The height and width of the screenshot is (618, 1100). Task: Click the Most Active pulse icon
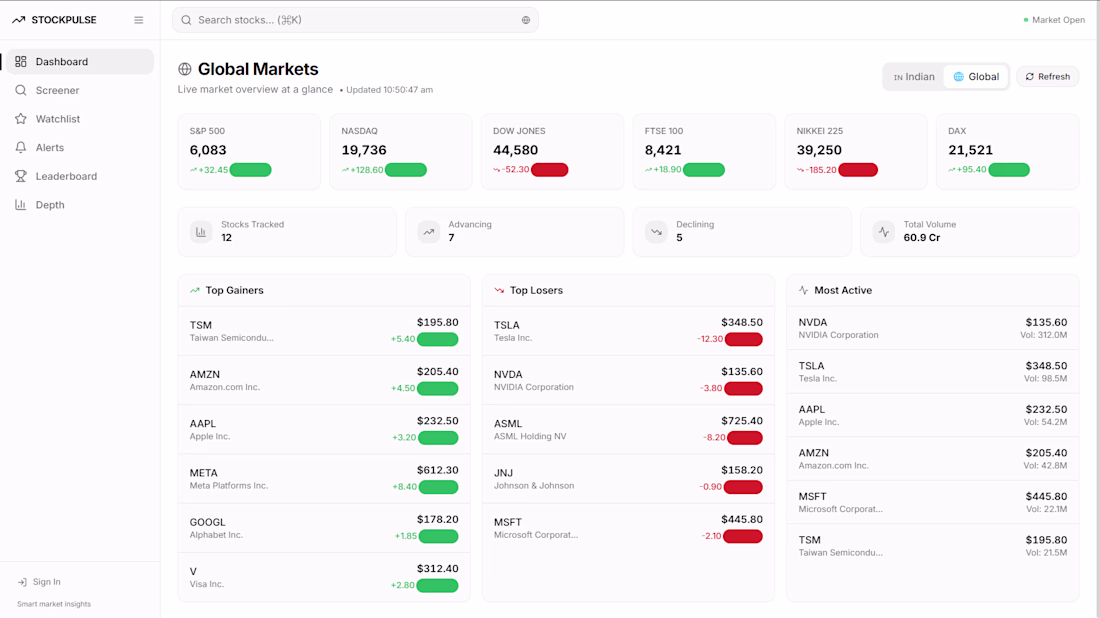point(803,290)
